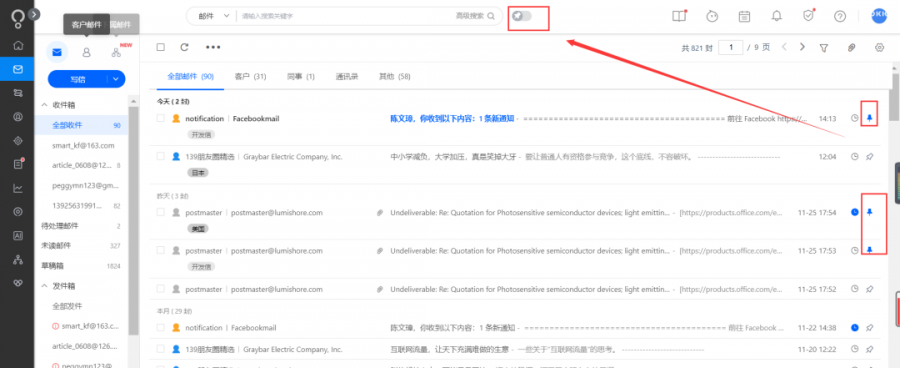
Task: Open the help question mark icon
Action: (x=840, y=16)
